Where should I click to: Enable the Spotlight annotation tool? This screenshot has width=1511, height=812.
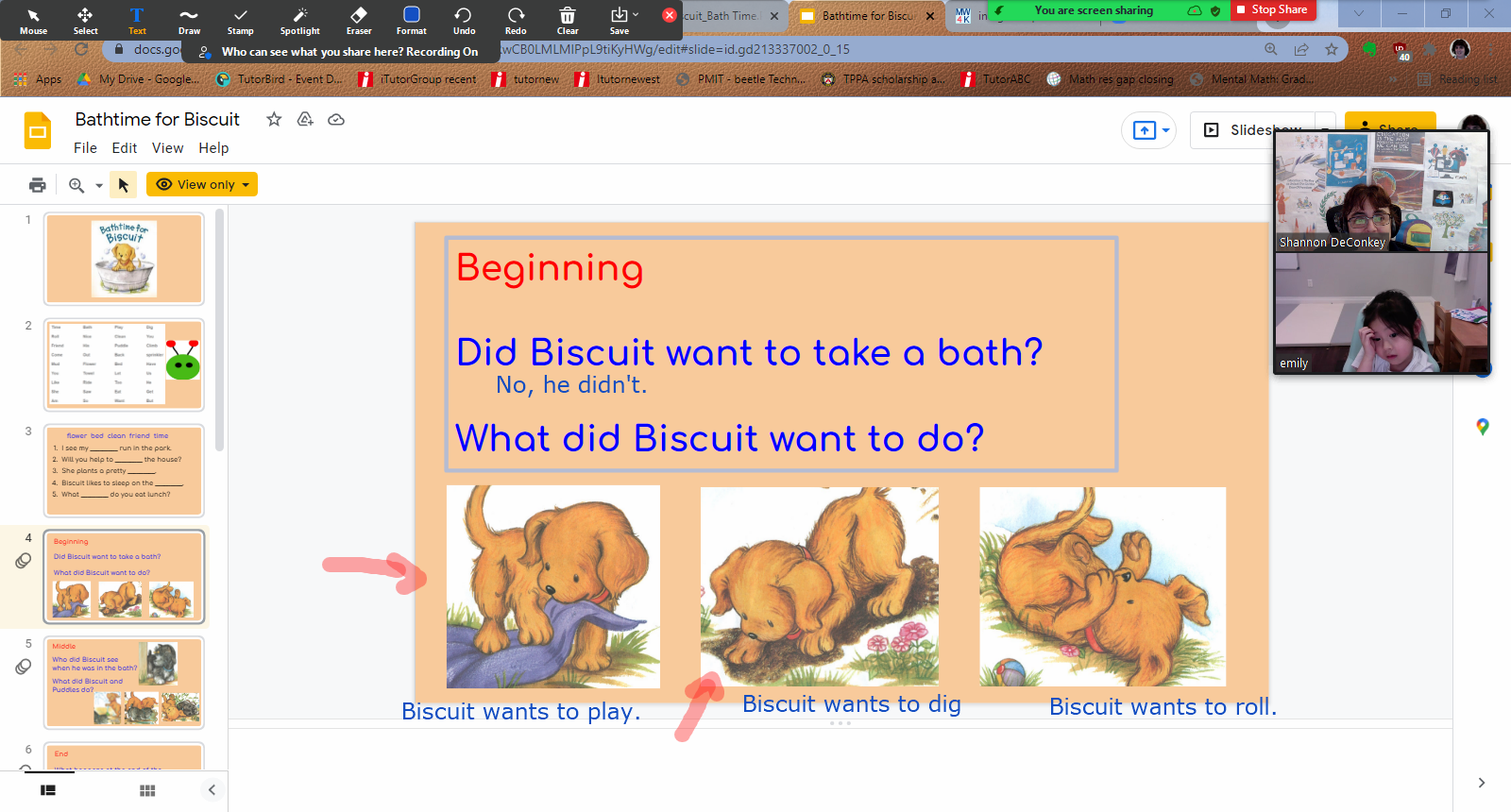coord(300,21)
